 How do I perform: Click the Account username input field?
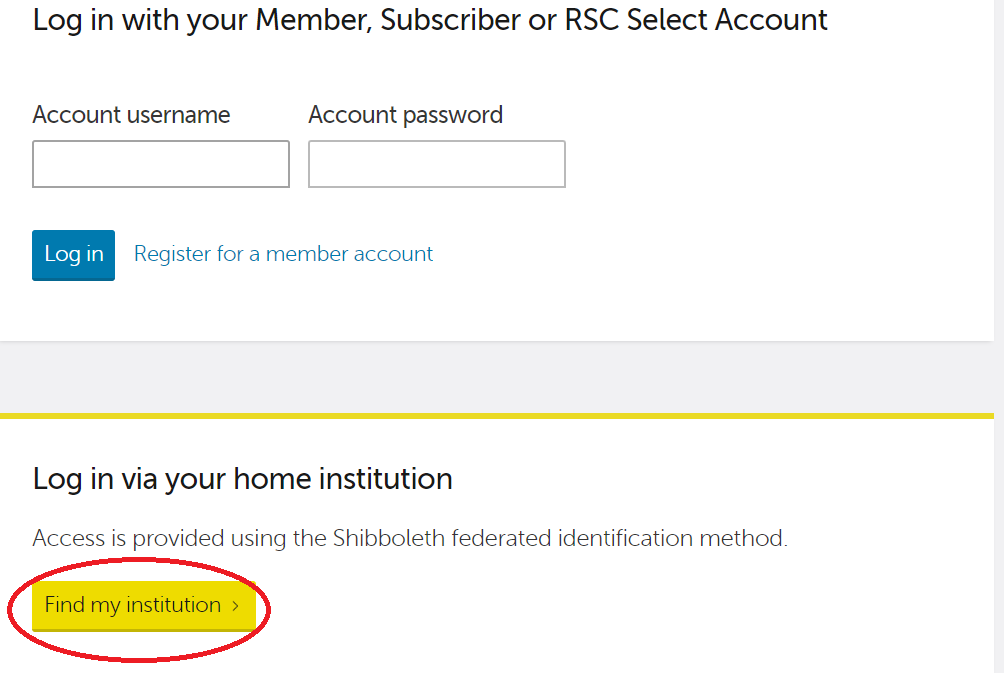160,164
